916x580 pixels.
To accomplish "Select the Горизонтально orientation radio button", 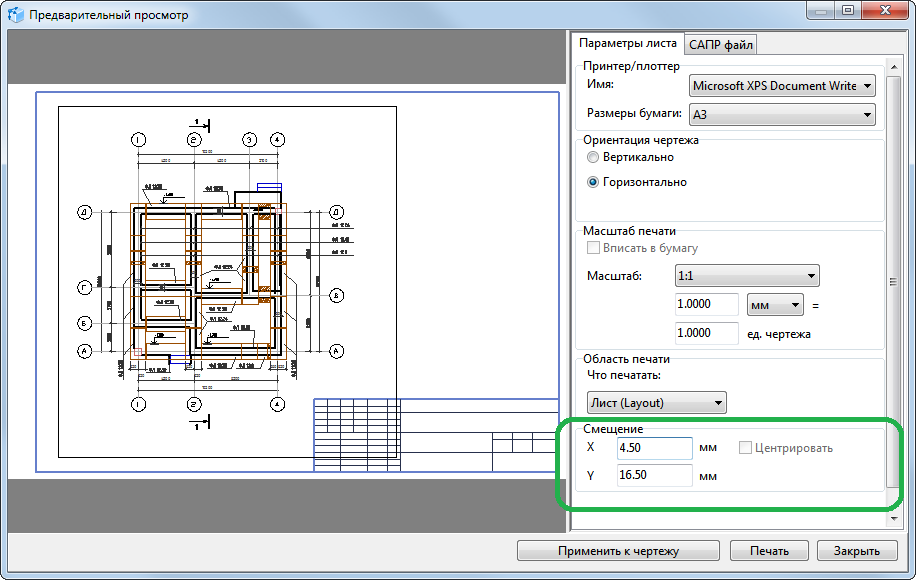I will [593, 182].
